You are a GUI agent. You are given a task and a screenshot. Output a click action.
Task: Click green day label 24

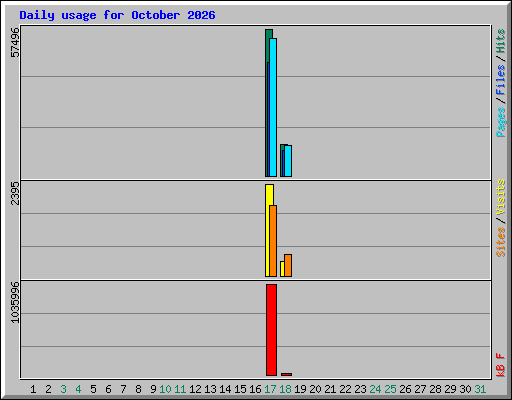tap(375, 389)
